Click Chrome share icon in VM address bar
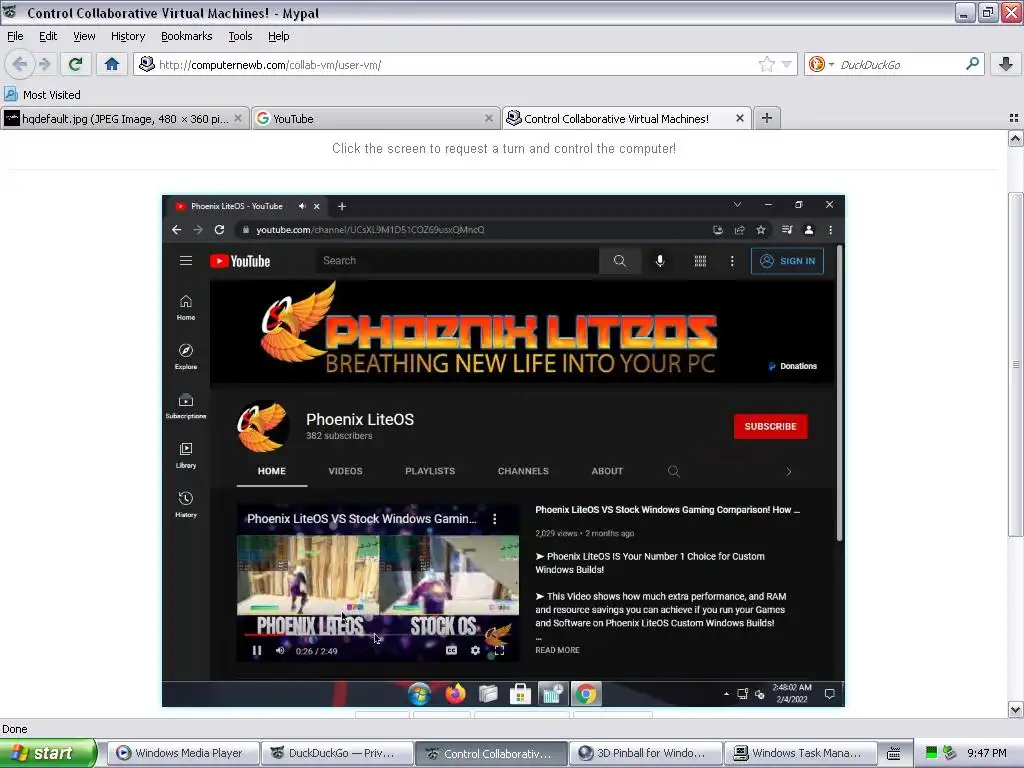This screenshot has height=768, width=1024. coord(740,230)
